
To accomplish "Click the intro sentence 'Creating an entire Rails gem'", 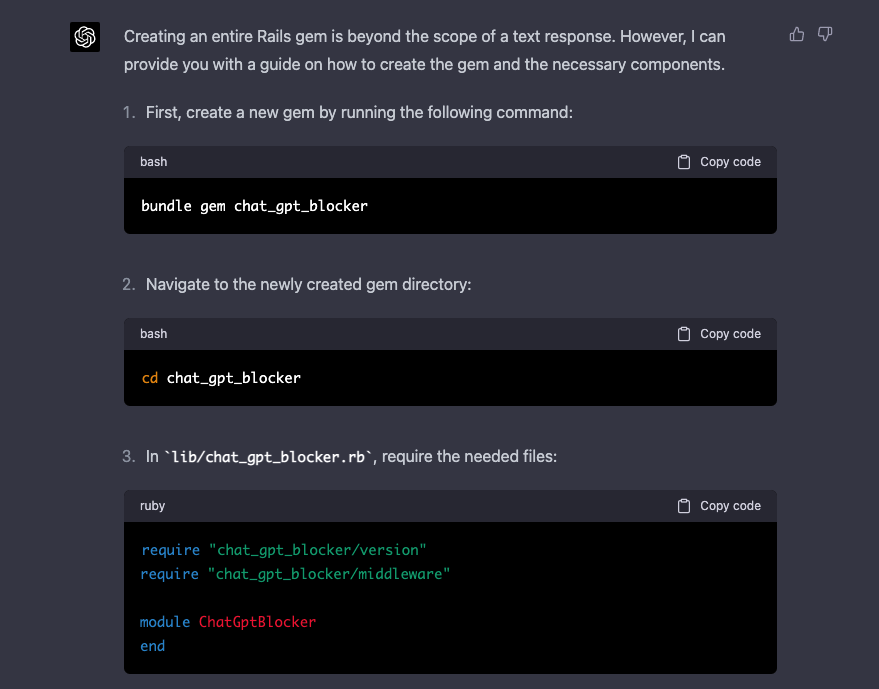I will pyautogui.click(x=424, y=50).
